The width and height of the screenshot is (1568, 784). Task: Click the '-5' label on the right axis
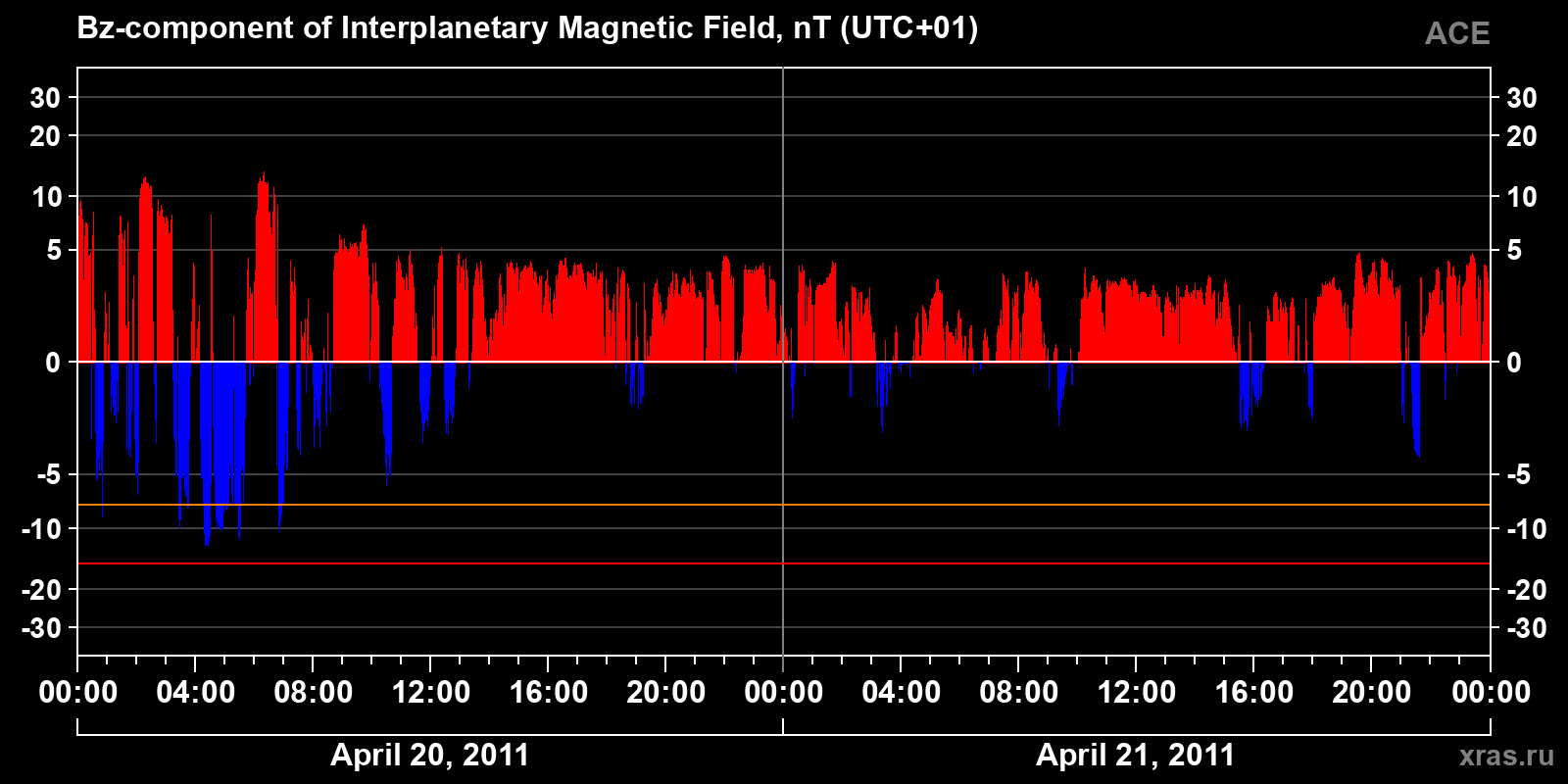pos(1518,475)
